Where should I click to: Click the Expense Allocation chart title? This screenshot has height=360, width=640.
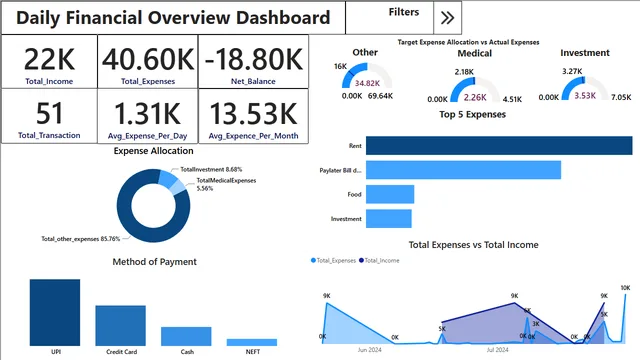(153, 151)
